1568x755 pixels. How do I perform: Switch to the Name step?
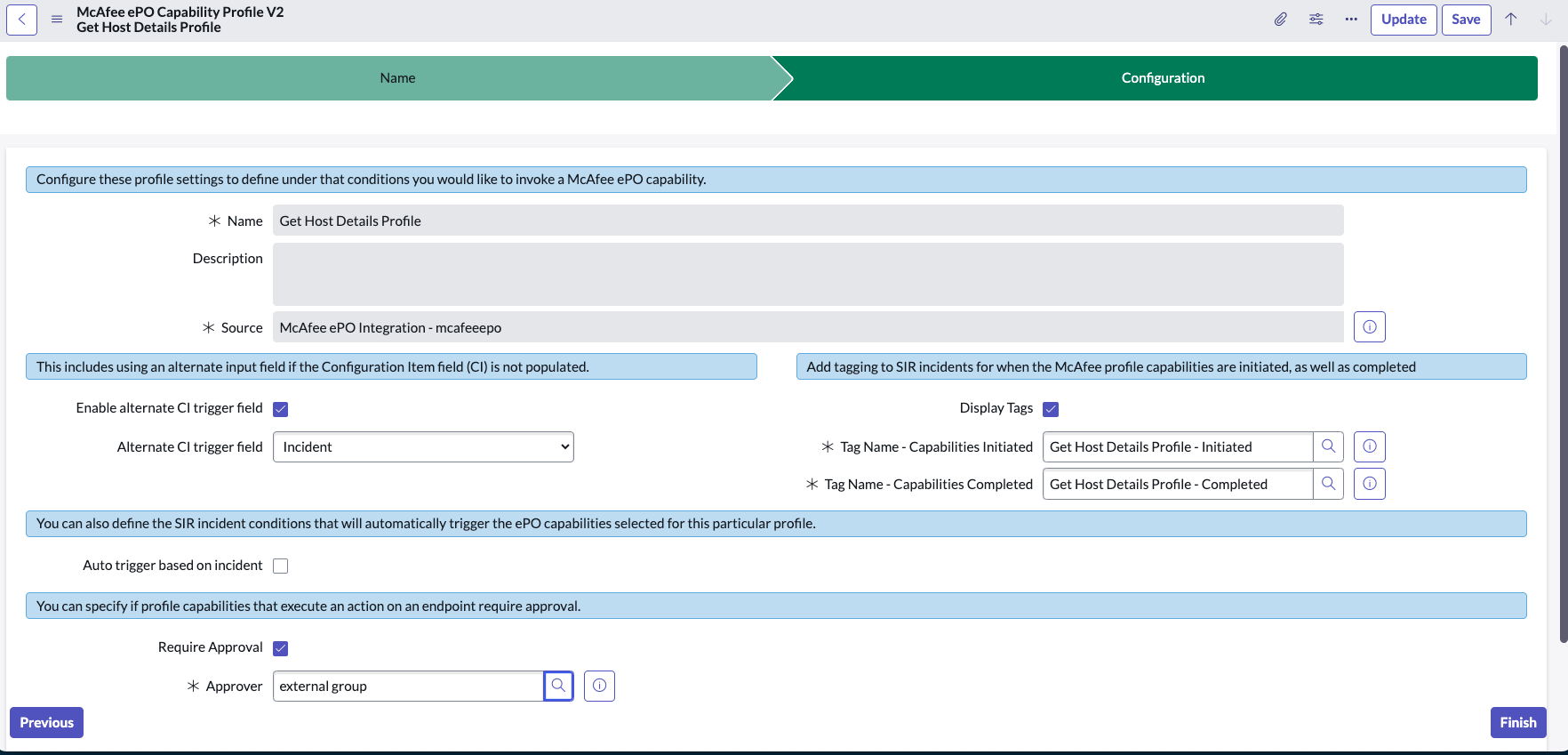point(397,78)
